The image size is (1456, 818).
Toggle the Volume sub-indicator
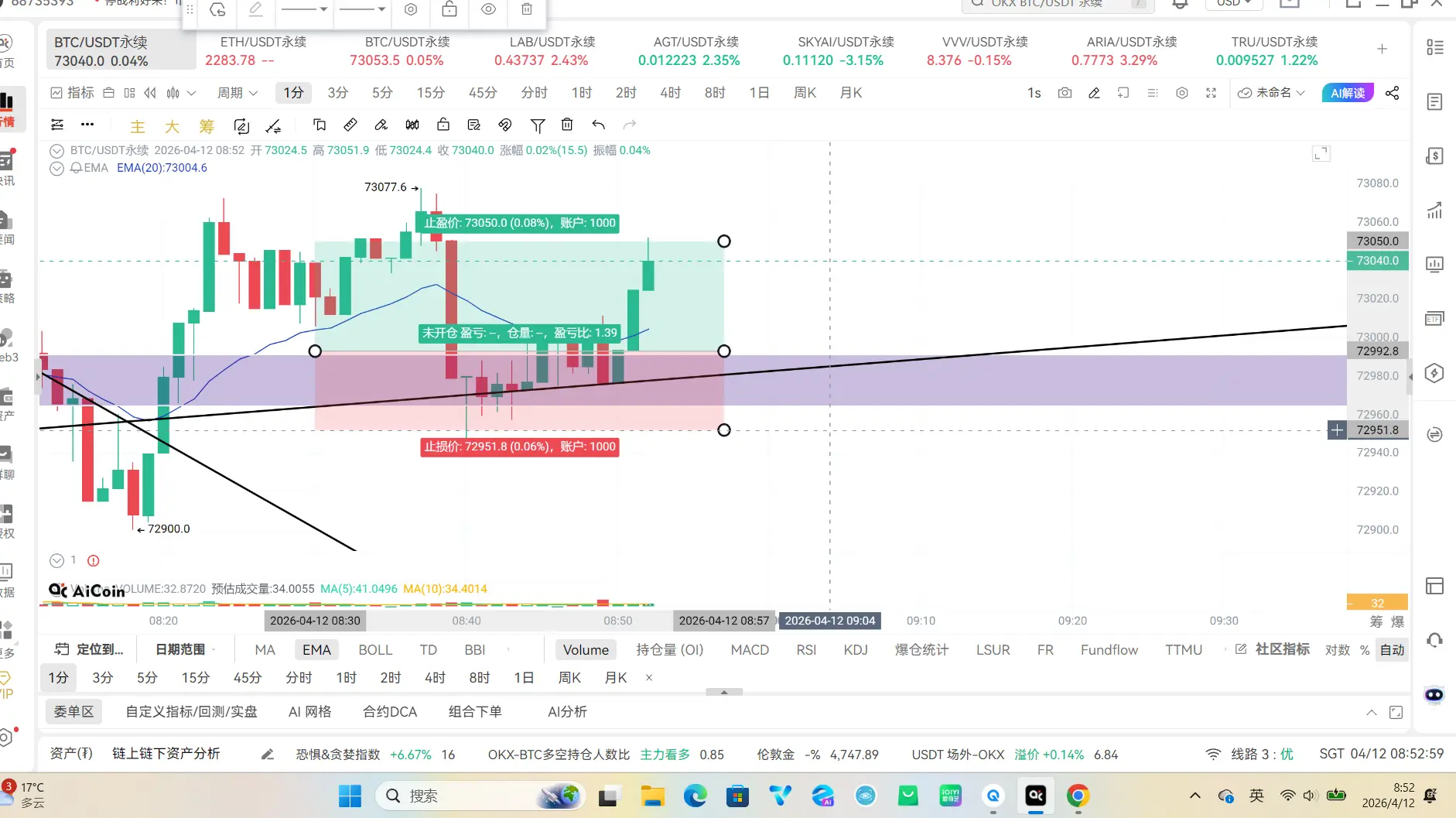pyautogui.click(x=586, y=650)
